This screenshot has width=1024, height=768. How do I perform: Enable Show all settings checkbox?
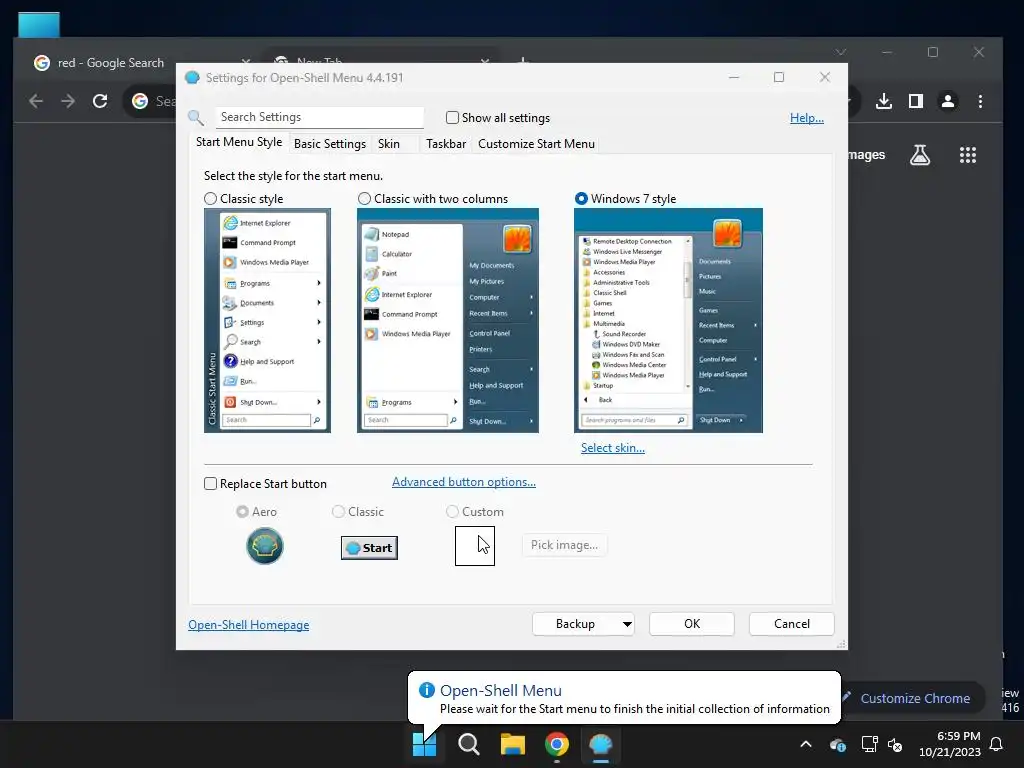coord(452,118)
